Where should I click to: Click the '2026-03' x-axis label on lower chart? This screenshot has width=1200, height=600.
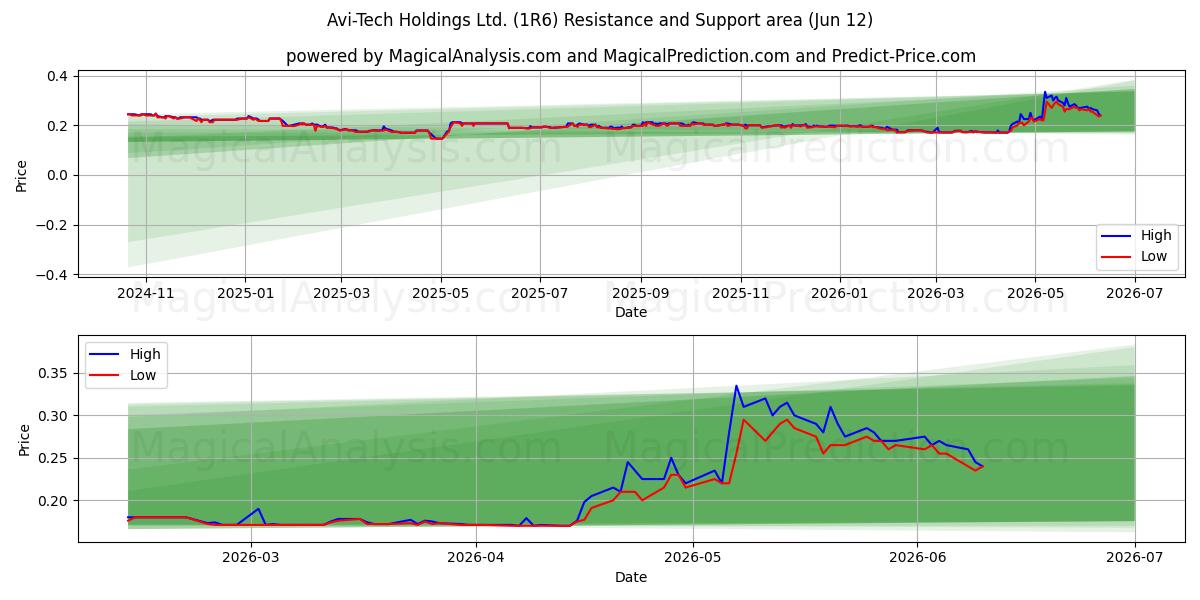point(251,558)
